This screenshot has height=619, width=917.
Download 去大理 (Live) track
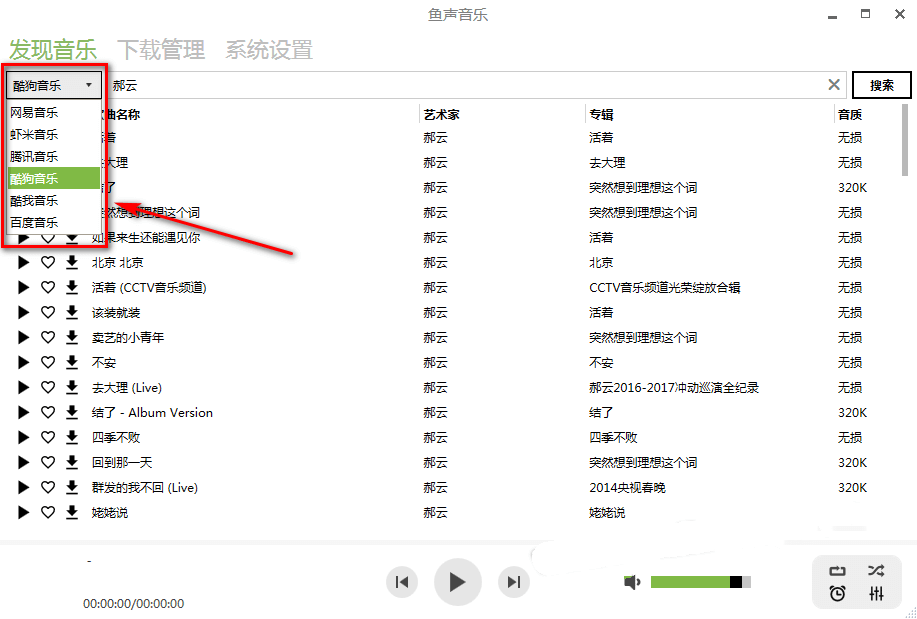tap(72, 387)
